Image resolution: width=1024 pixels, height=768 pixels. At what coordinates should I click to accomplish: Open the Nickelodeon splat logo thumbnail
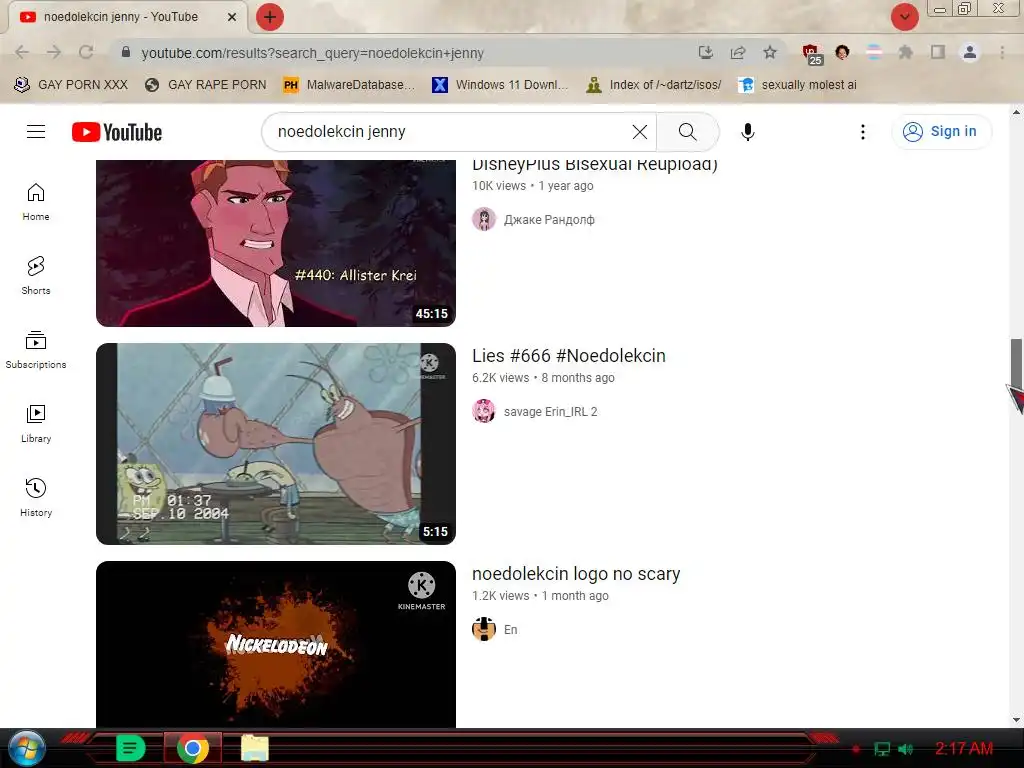pos(276,644)
